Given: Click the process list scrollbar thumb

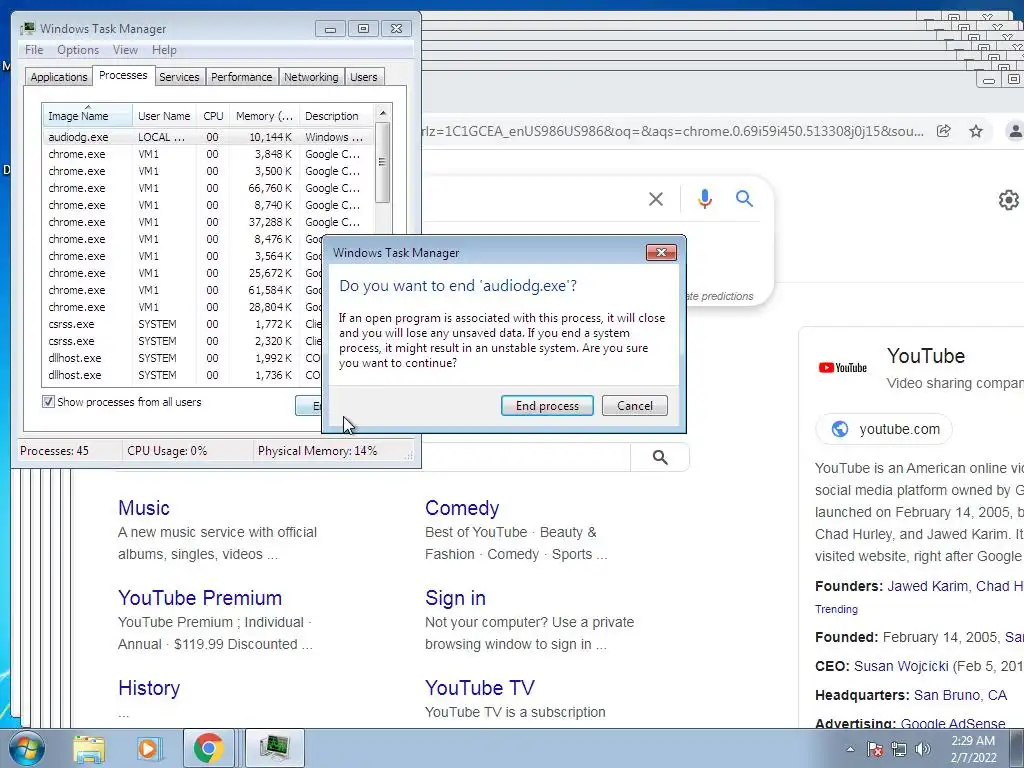Looking at the screenshot, I should click(383, 163).
